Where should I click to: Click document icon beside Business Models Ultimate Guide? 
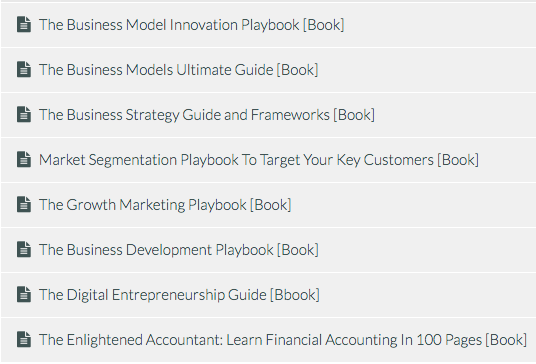coord(24,69)
